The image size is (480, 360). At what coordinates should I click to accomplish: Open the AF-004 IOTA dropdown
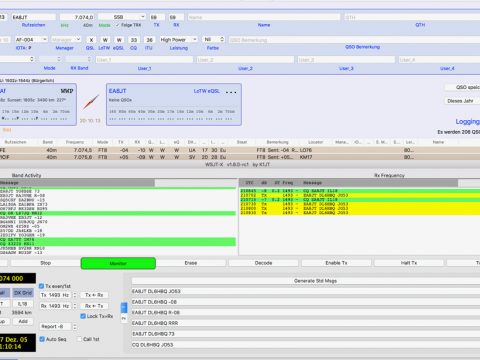(31, 39)
